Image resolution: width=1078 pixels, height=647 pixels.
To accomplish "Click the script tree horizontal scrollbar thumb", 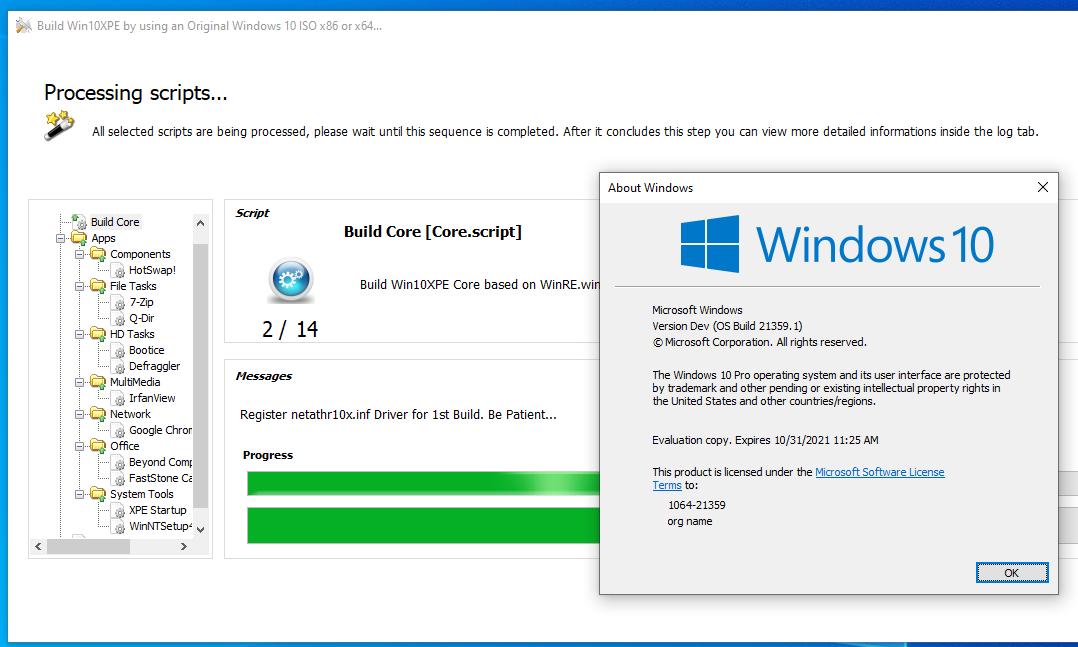I will pos(88,547).
